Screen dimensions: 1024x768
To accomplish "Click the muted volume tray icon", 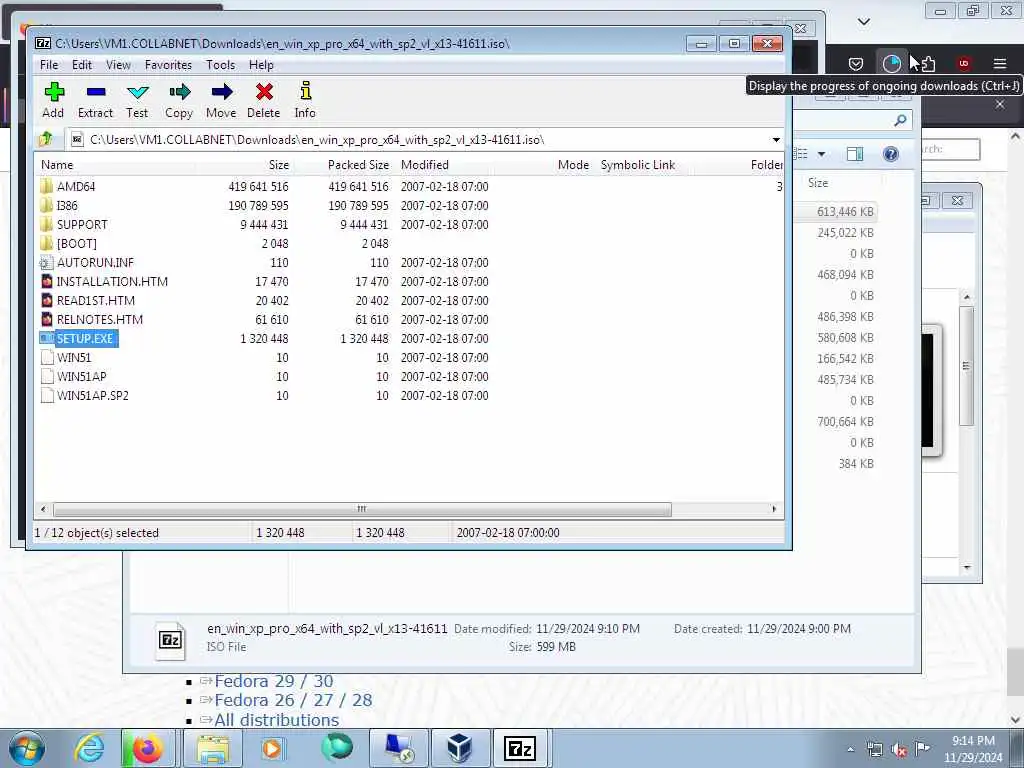I will click(899, 750).
